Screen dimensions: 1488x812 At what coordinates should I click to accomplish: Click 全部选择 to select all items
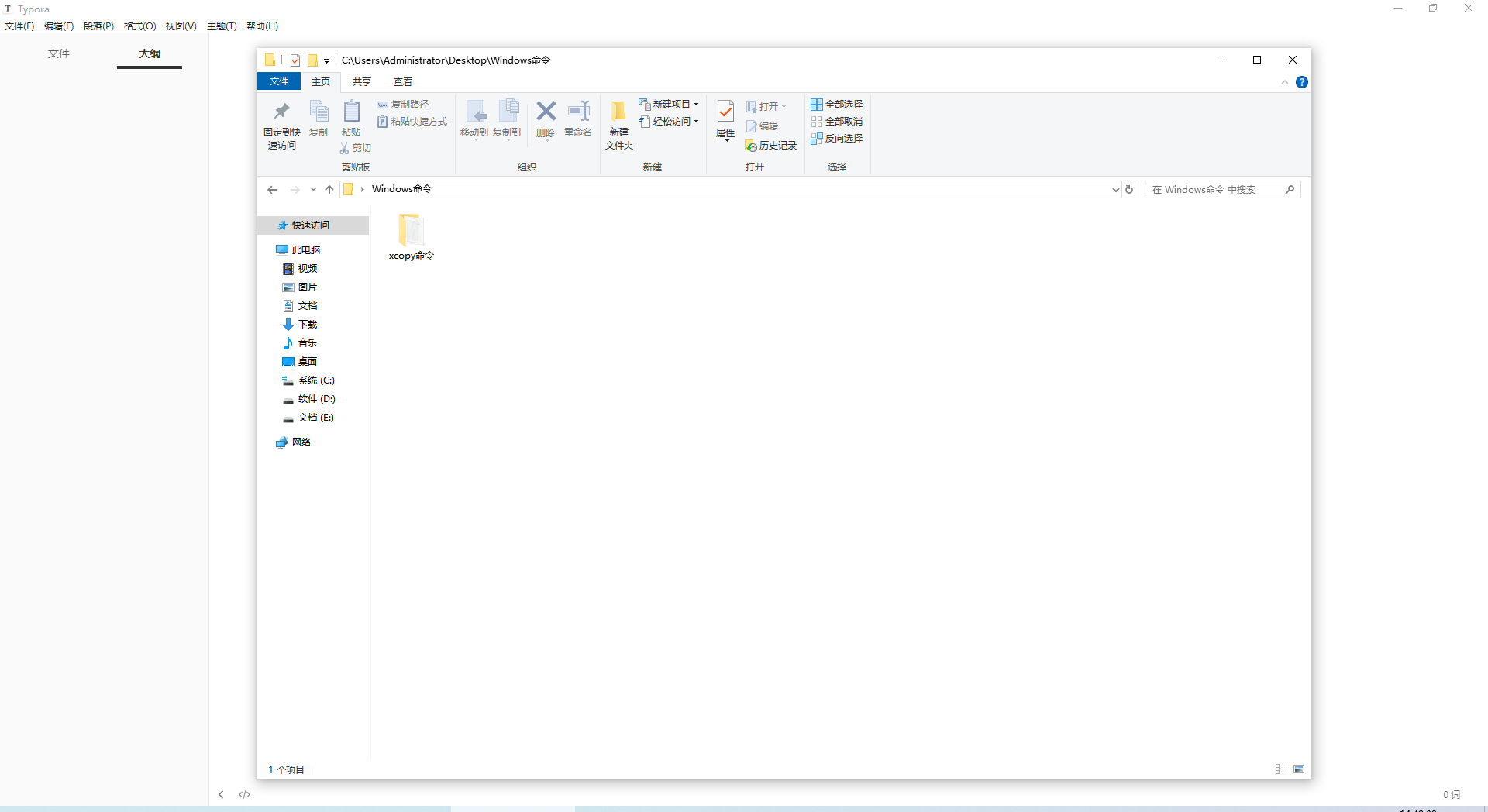[x=836, y=105]
